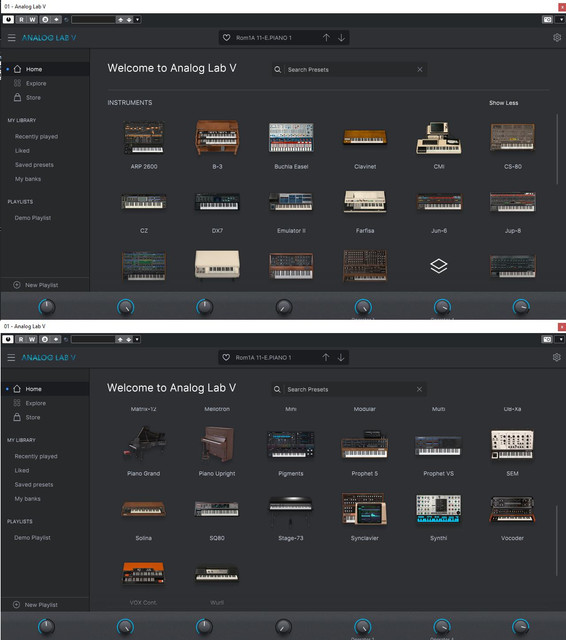Click fourth macro knob in lower window

click(284, 627)
